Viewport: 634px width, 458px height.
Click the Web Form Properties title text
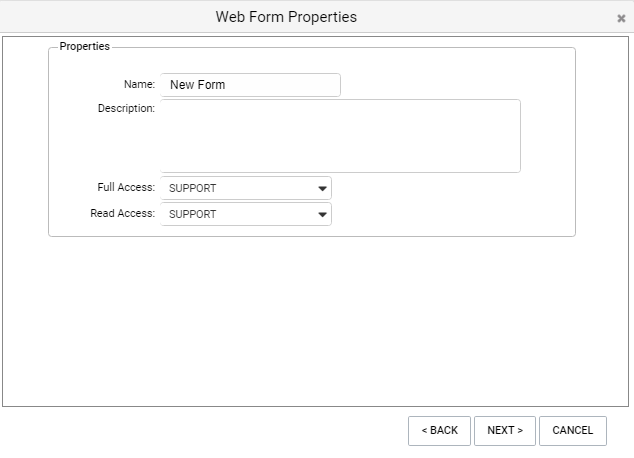click(286, 17)
